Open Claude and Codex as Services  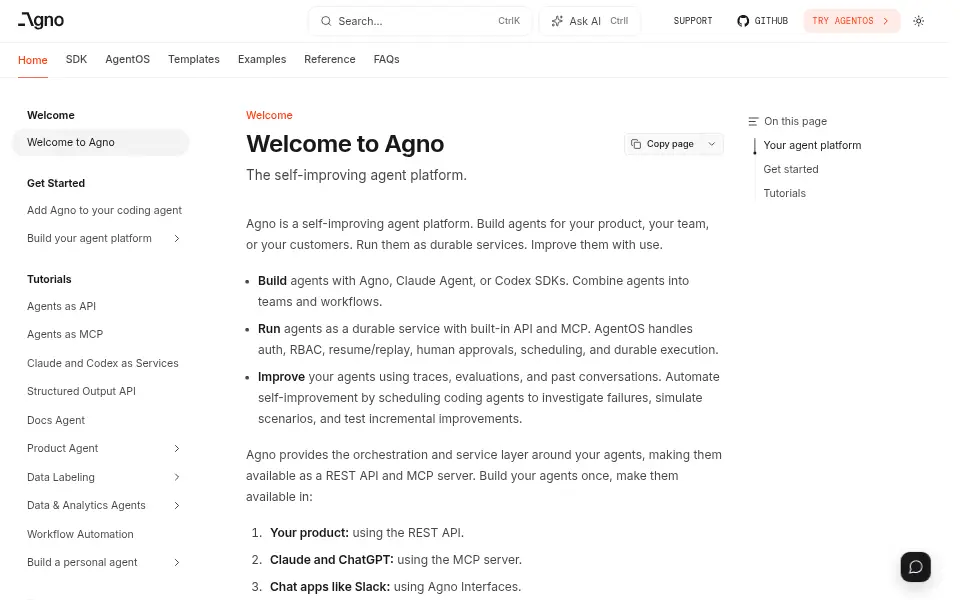click(x=103, y=363)
